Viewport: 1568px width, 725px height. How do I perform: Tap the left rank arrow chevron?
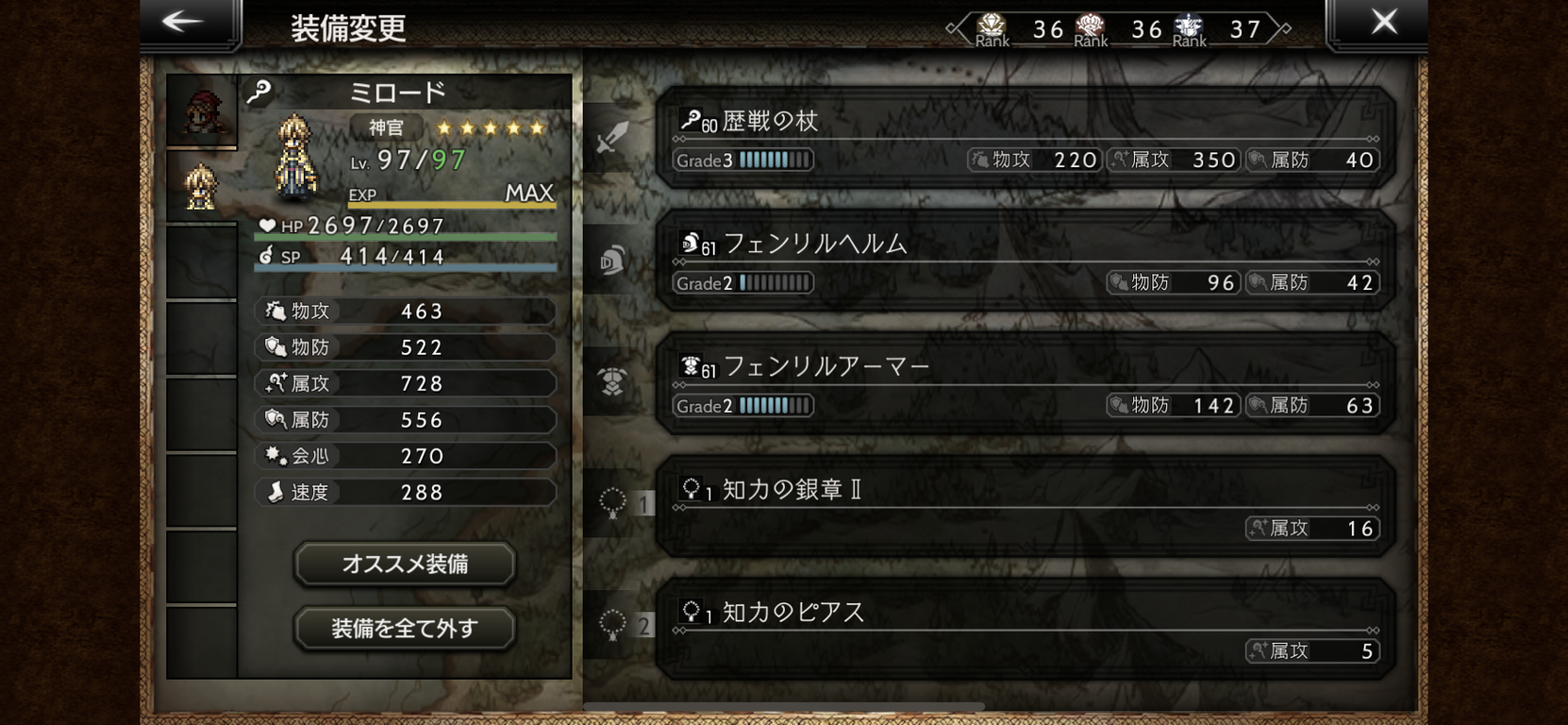point(958,28)
